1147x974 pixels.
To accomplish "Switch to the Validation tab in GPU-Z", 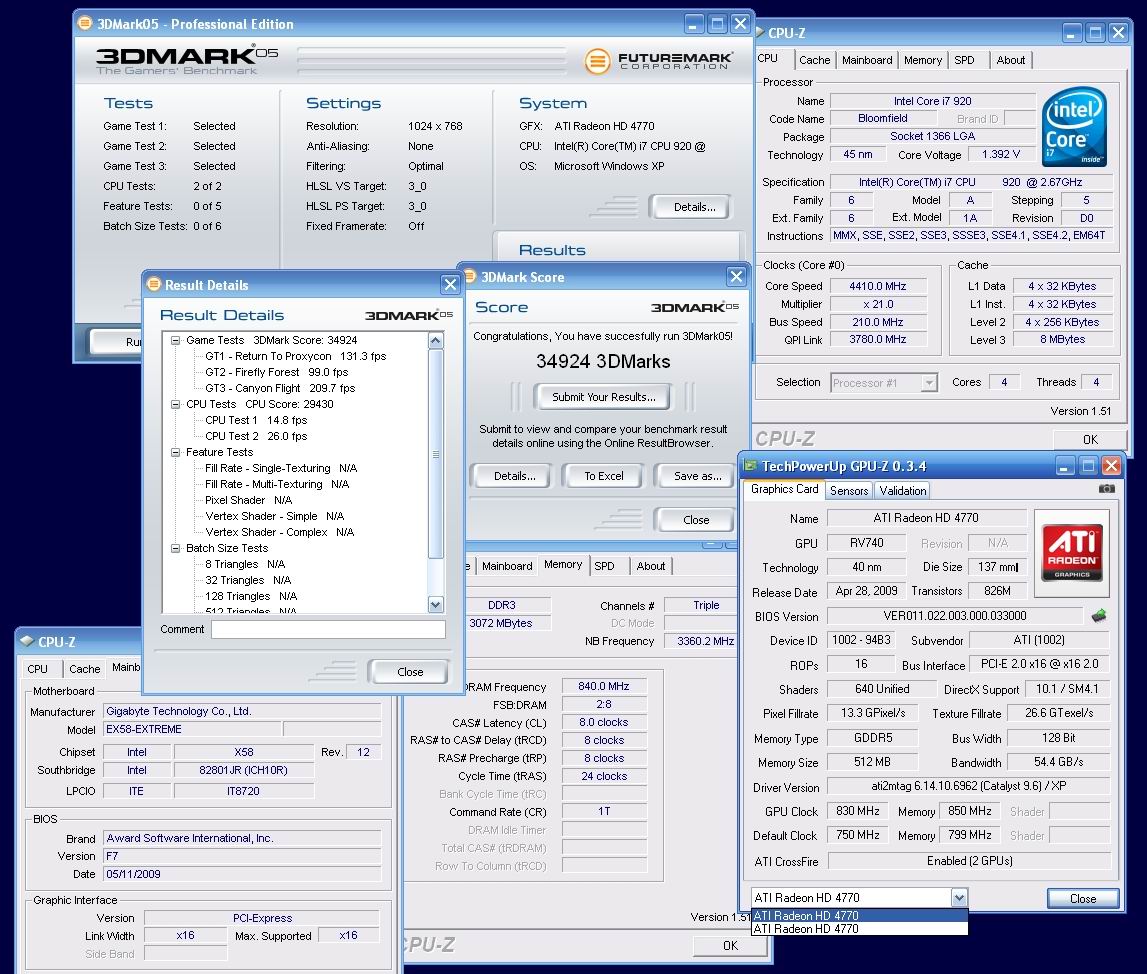I will (902, 491).
